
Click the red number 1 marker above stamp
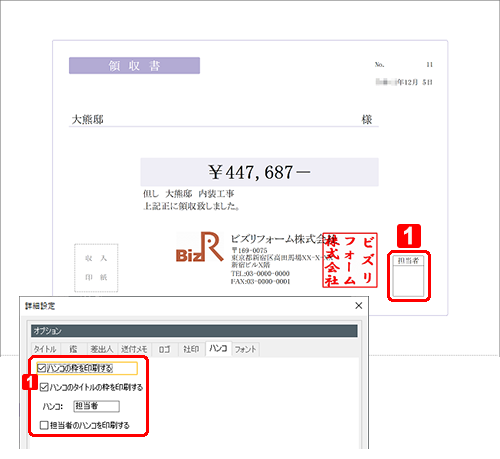[409, 236]
